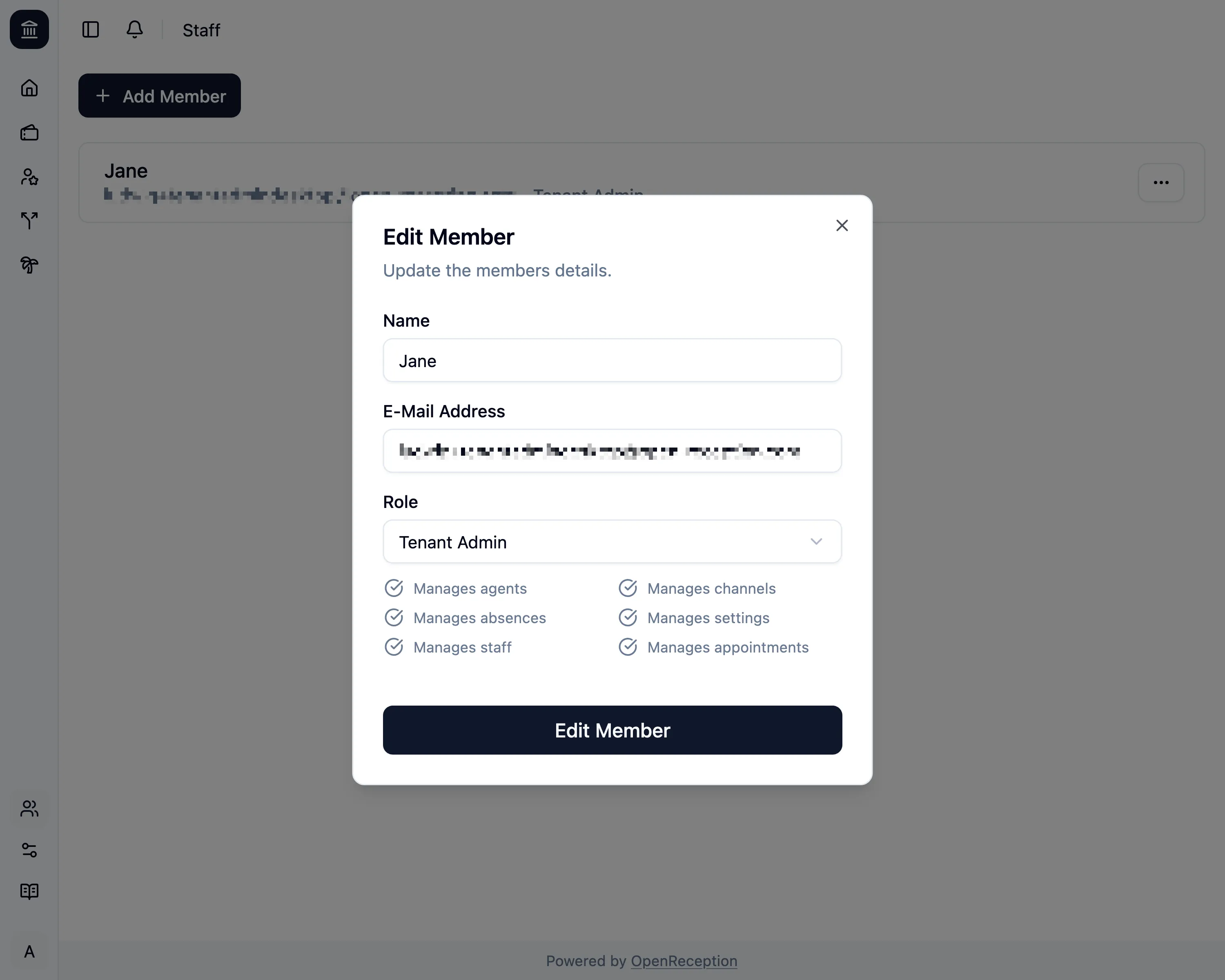The height and width of the screenshot is (980, 1225).
Task: Open documentation via the open book icon
Action: [x=29, y=891]
